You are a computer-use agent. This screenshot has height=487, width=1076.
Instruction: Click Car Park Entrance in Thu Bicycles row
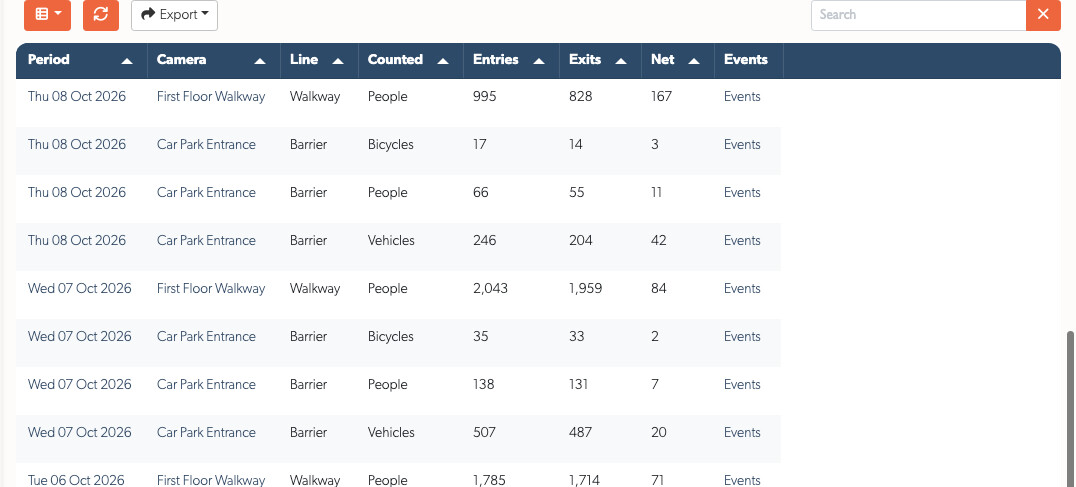point(206,145)
